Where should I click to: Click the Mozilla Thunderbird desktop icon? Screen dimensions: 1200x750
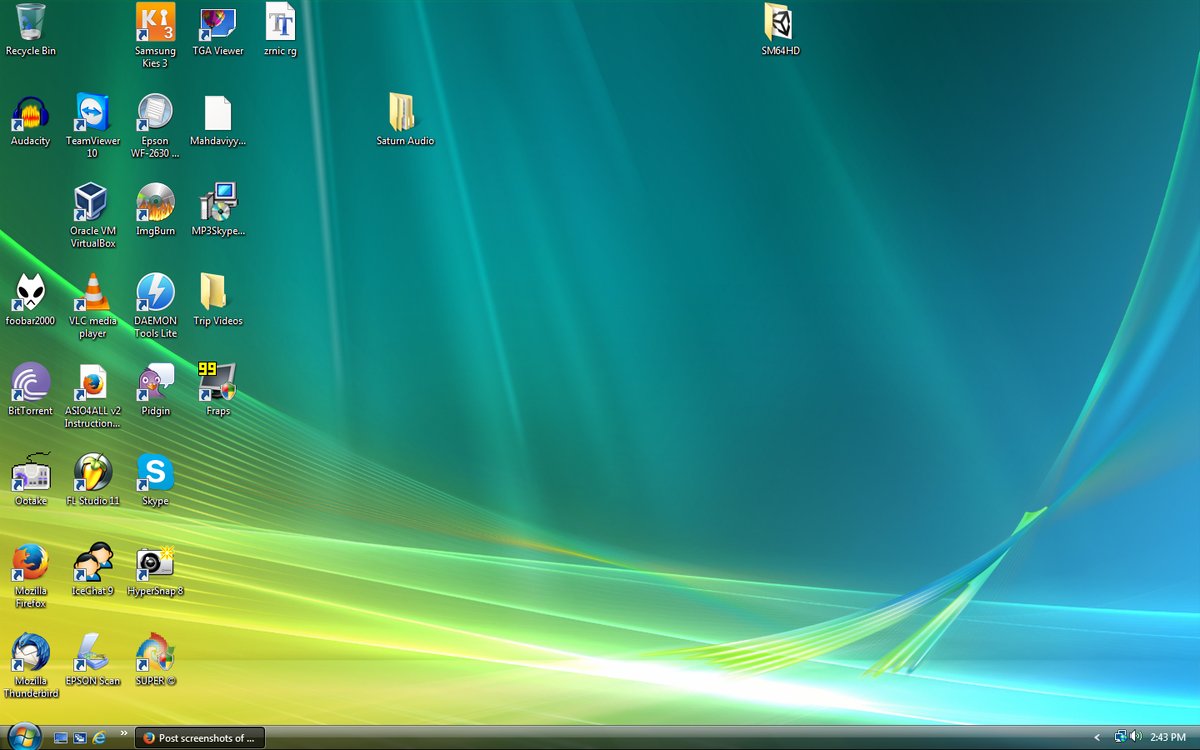pyautogui.click(x=30, y=653)
